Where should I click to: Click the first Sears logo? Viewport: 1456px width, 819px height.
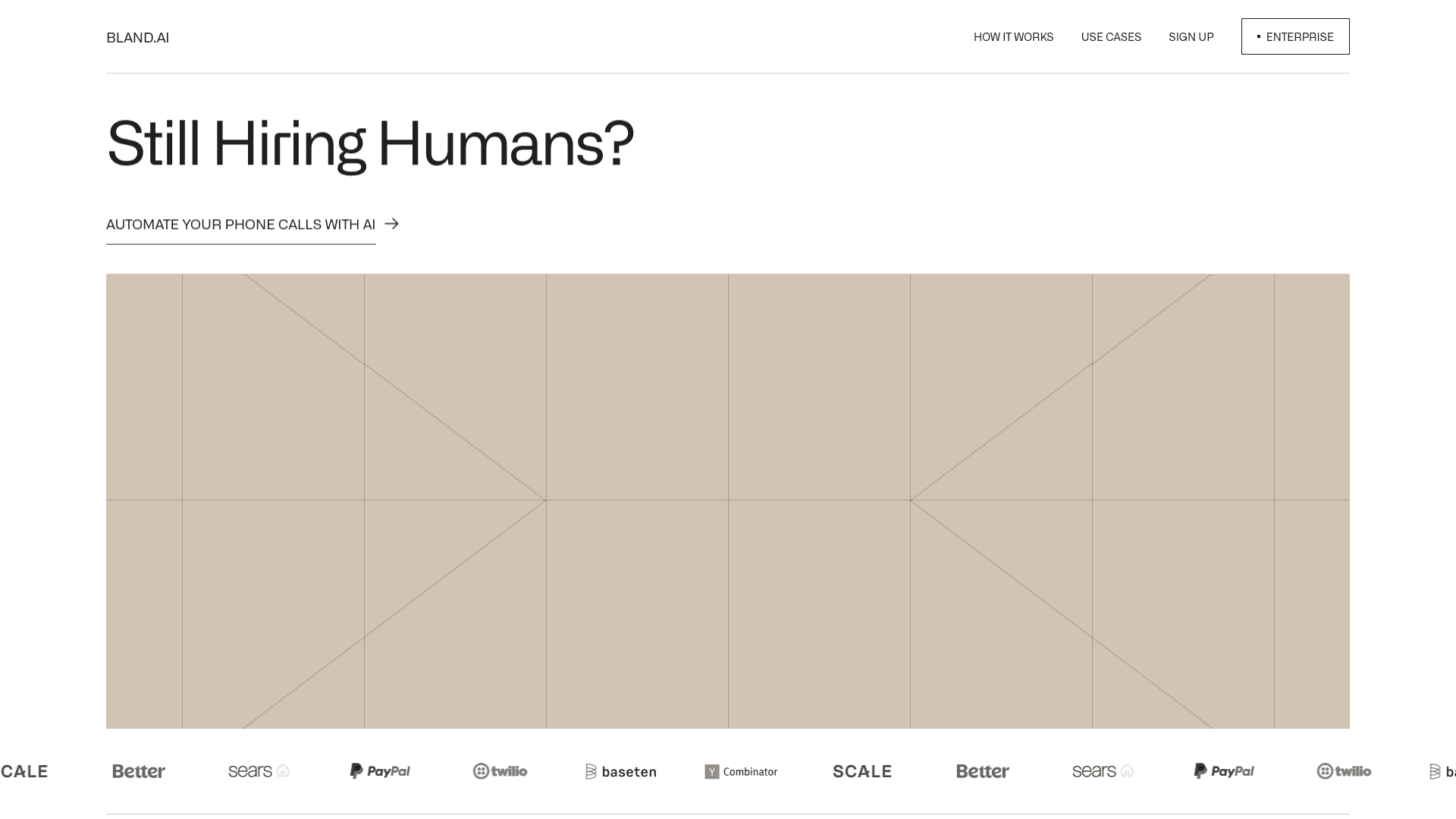[259, 771]
